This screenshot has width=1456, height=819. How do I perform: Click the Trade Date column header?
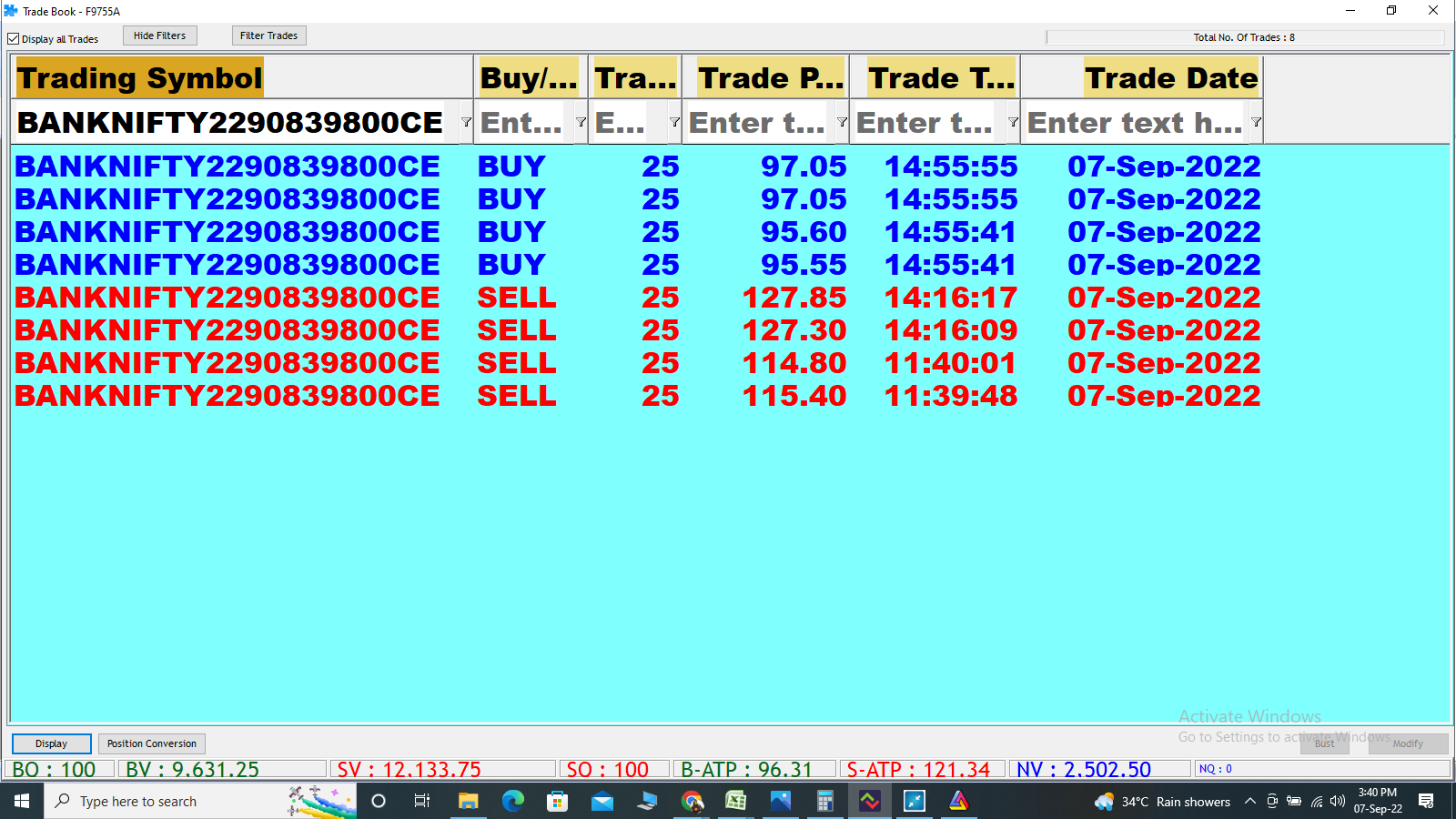coord(1170,78)
